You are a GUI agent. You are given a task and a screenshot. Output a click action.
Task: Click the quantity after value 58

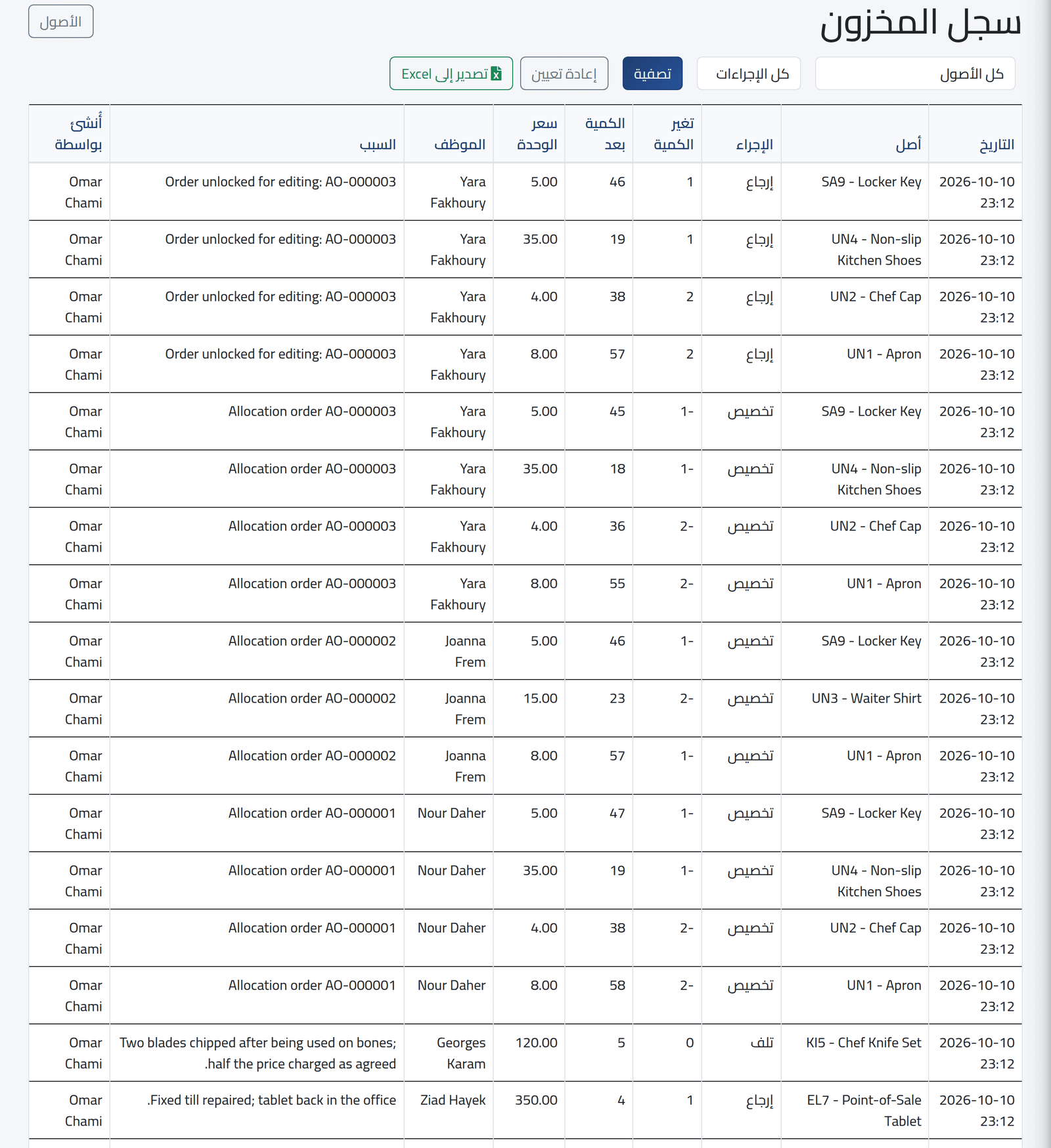click(617, 985)
